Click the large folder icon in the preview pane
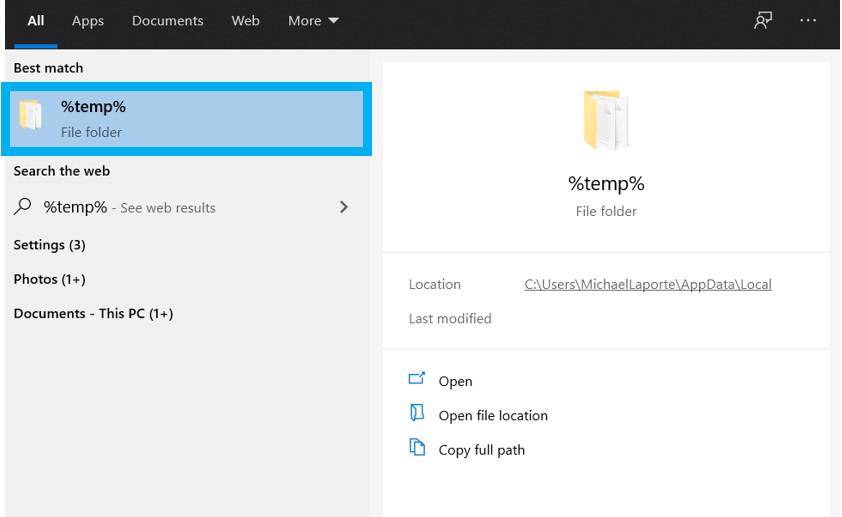842x517 pixels. pyautogui.click(x=605, y=120)
